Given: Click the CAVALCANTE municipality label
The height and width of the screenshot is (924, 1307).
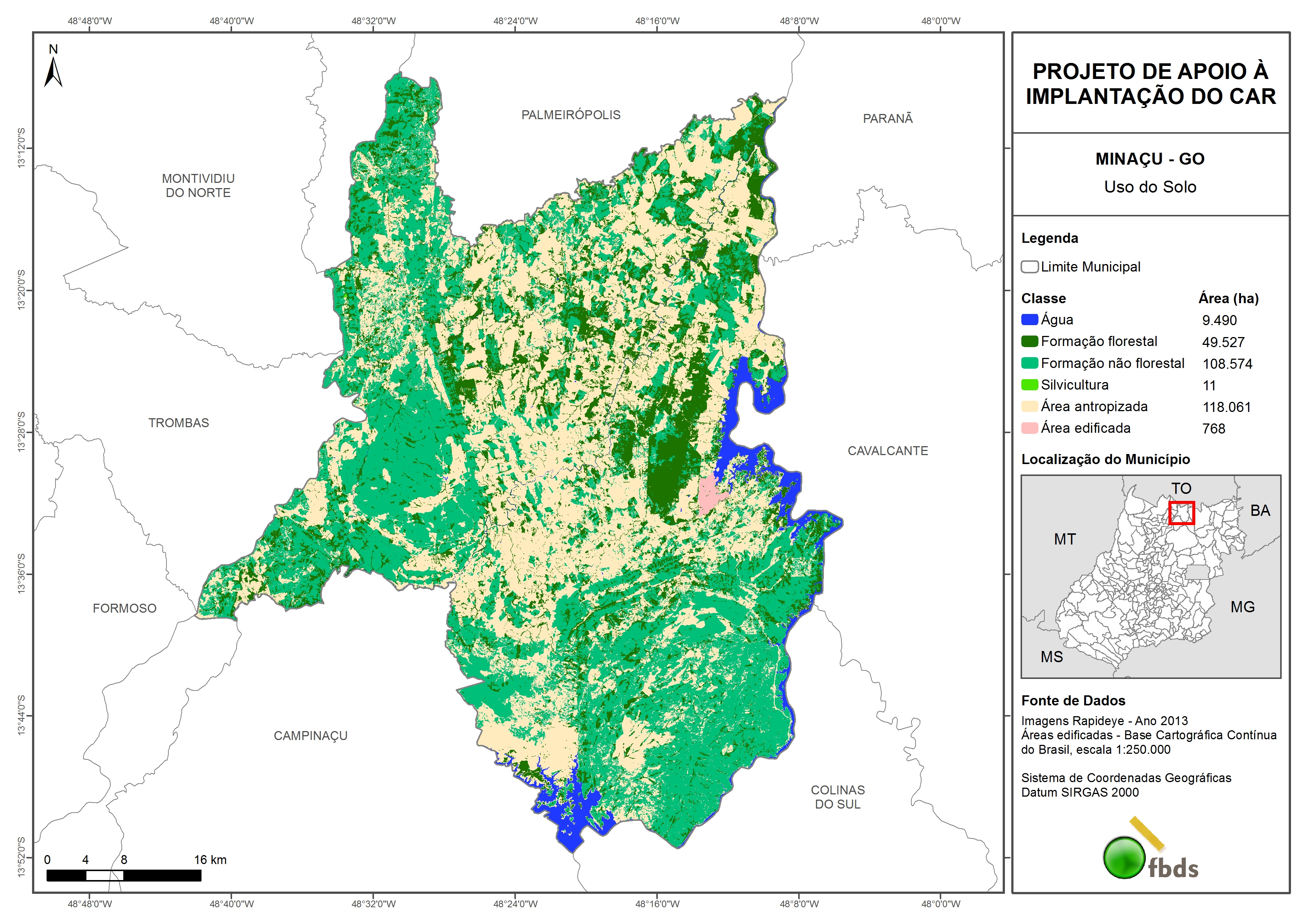Looking at the screenshot, I should 888,451.
